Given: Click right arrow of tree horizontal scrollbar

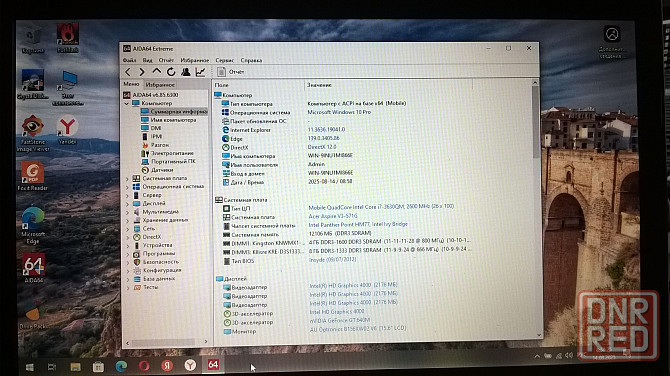Looking at the screenshot, I should point(206,342).
